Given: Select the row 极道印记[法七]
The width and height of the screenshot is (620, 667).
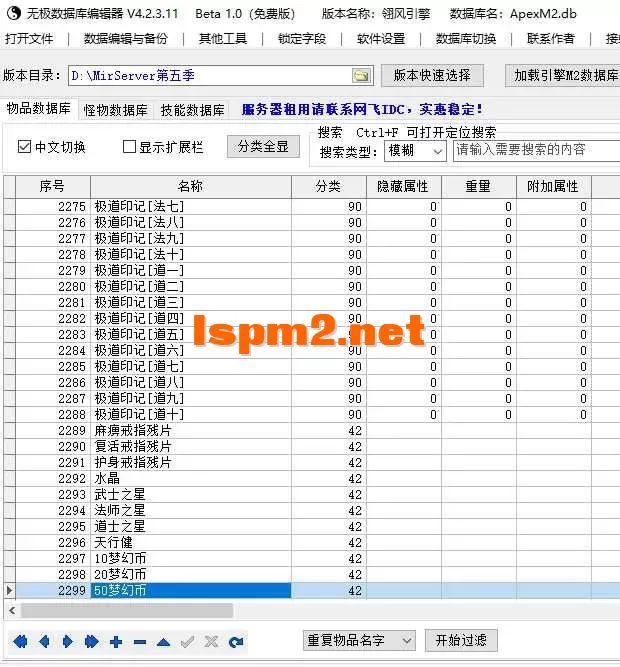Looking at the screenshot, I should (311, 207).
